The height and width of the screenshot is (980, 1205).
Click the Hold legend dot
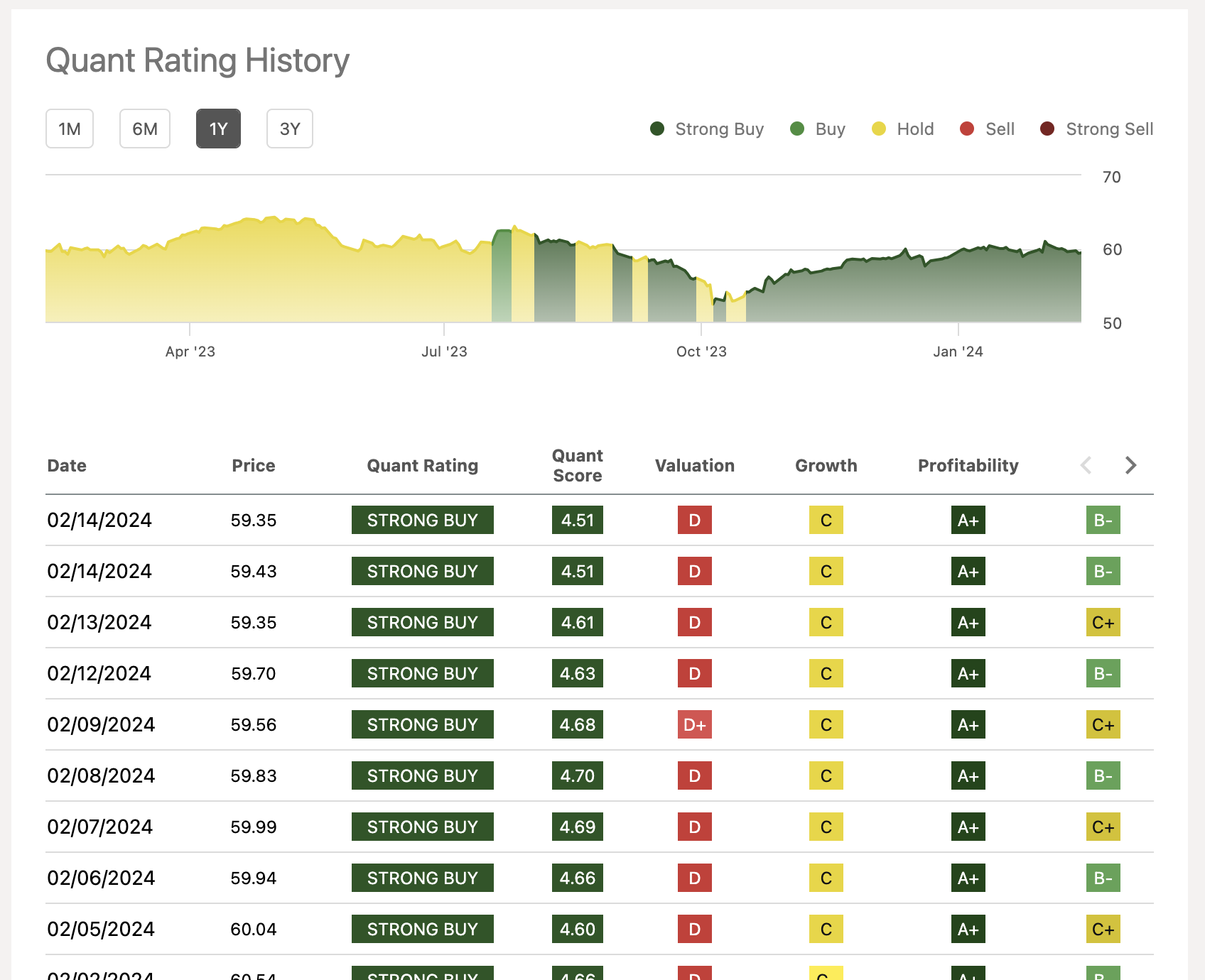[x=879, y=129]
